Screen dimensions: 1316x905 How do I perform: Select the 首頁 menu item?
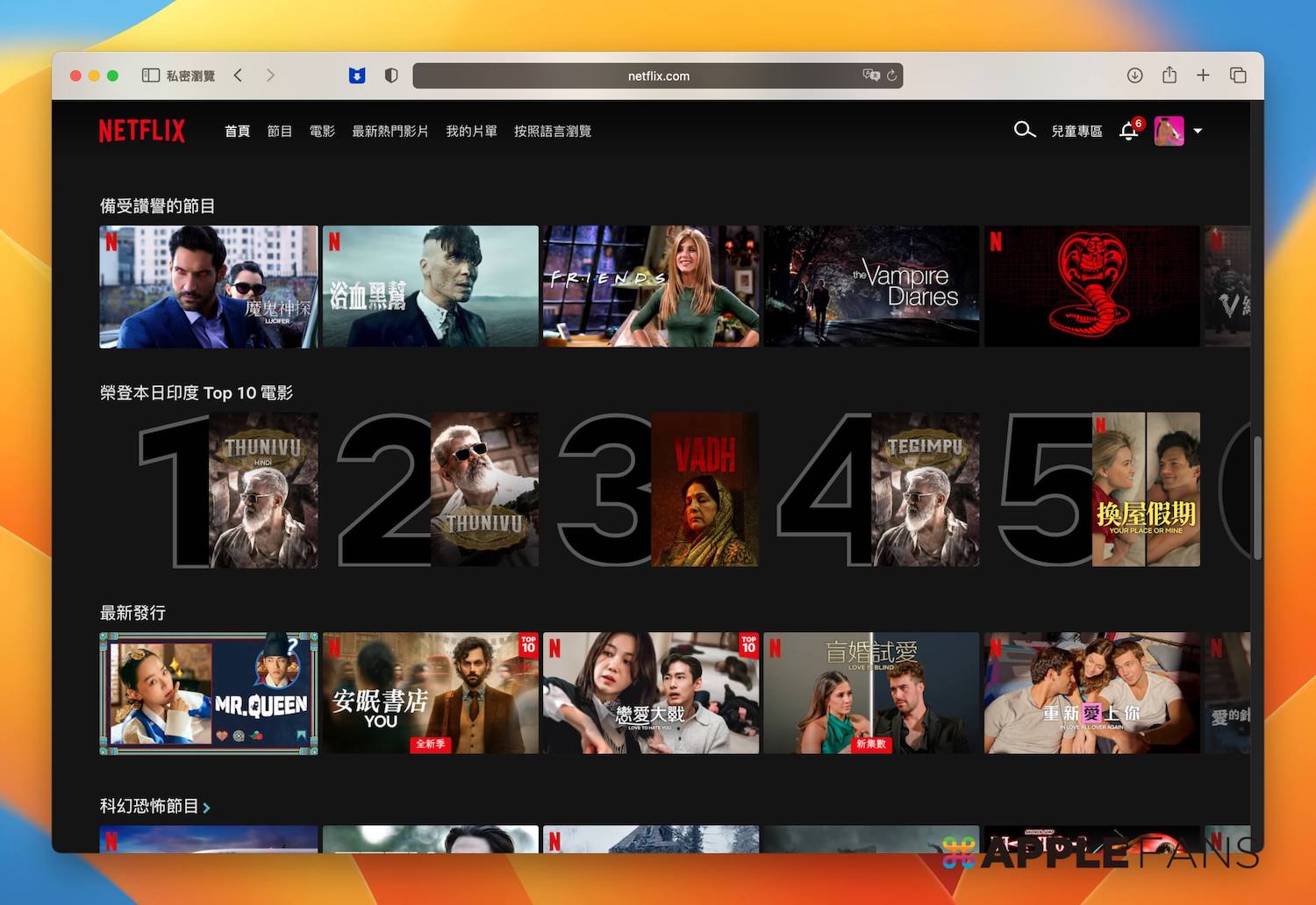237,131
